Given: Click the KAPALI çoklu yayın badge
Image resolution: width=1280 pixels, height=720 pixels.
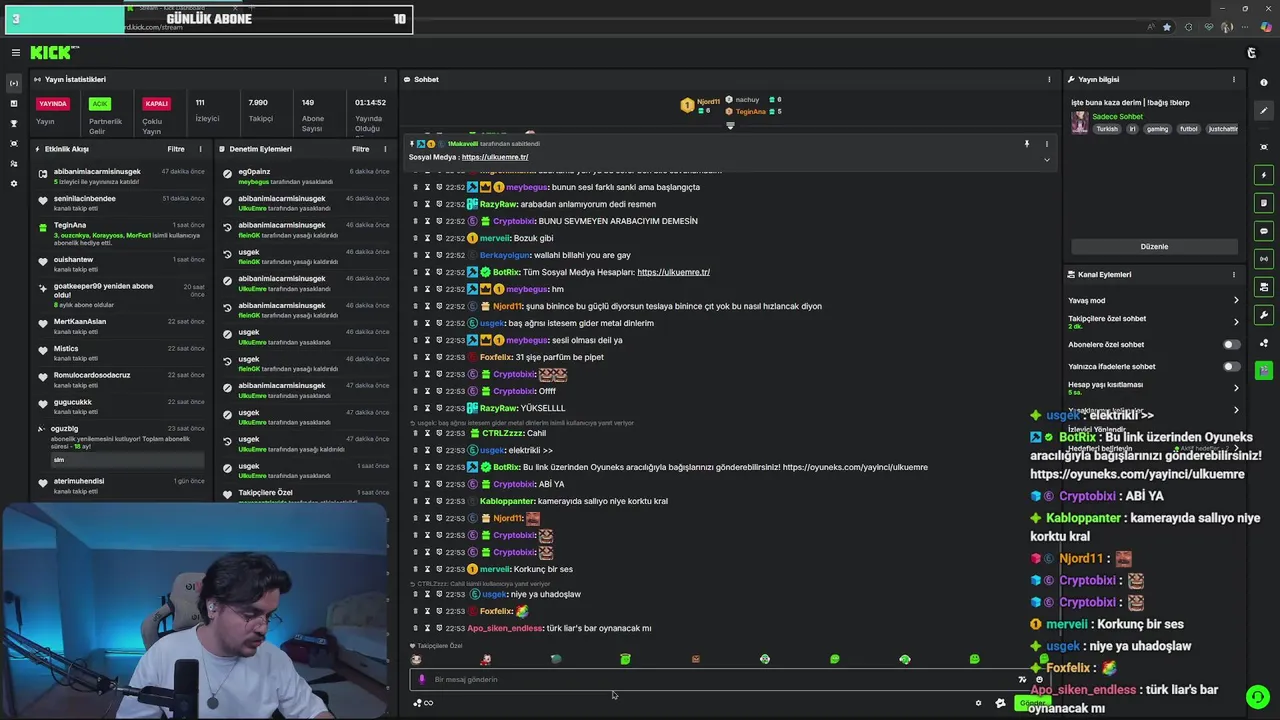Looking at the screenshot, I should tap(156, 103).
